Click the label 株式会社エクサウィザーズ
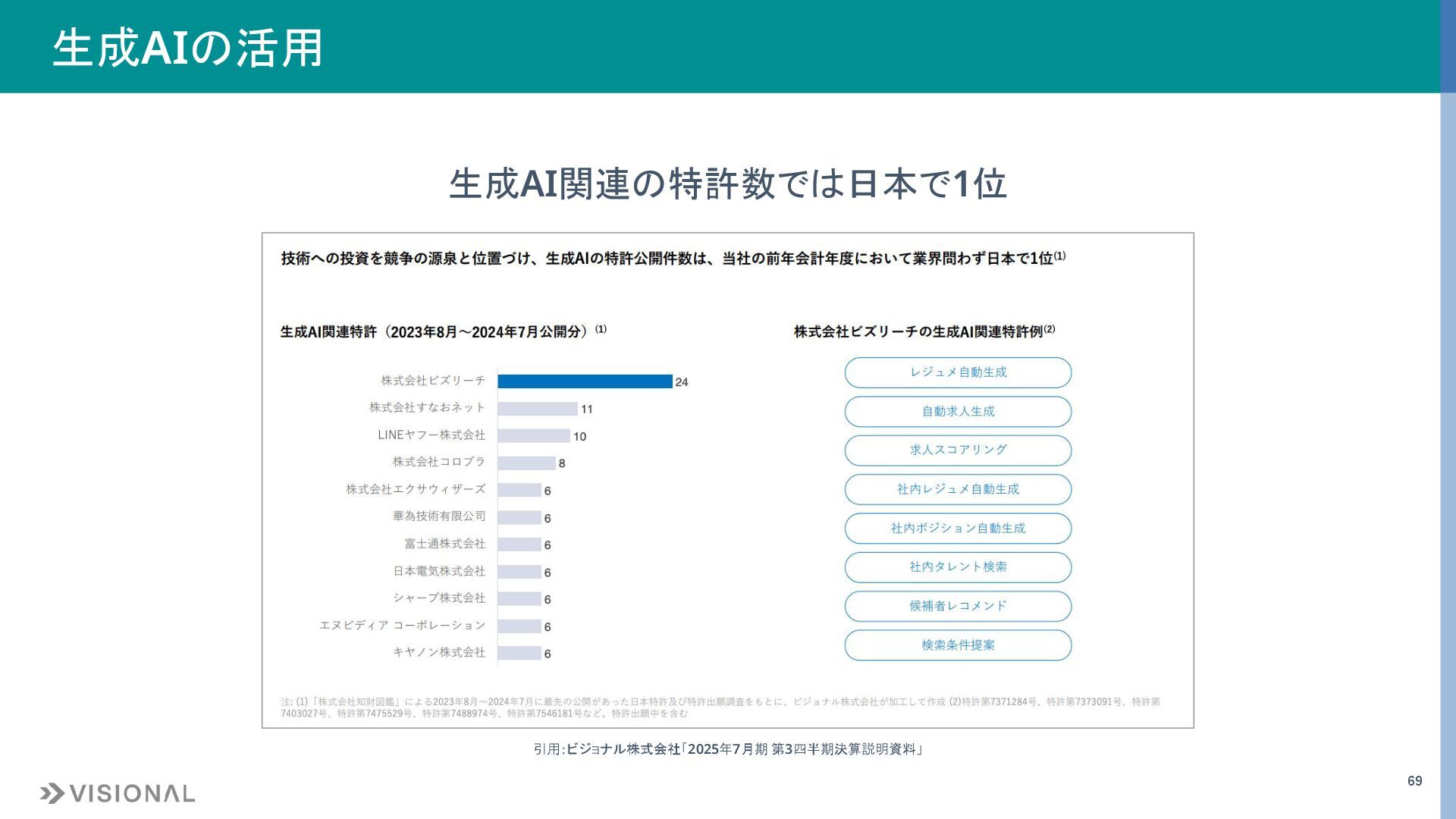The width and height of the screenshot is (1456, 819). 416,490
